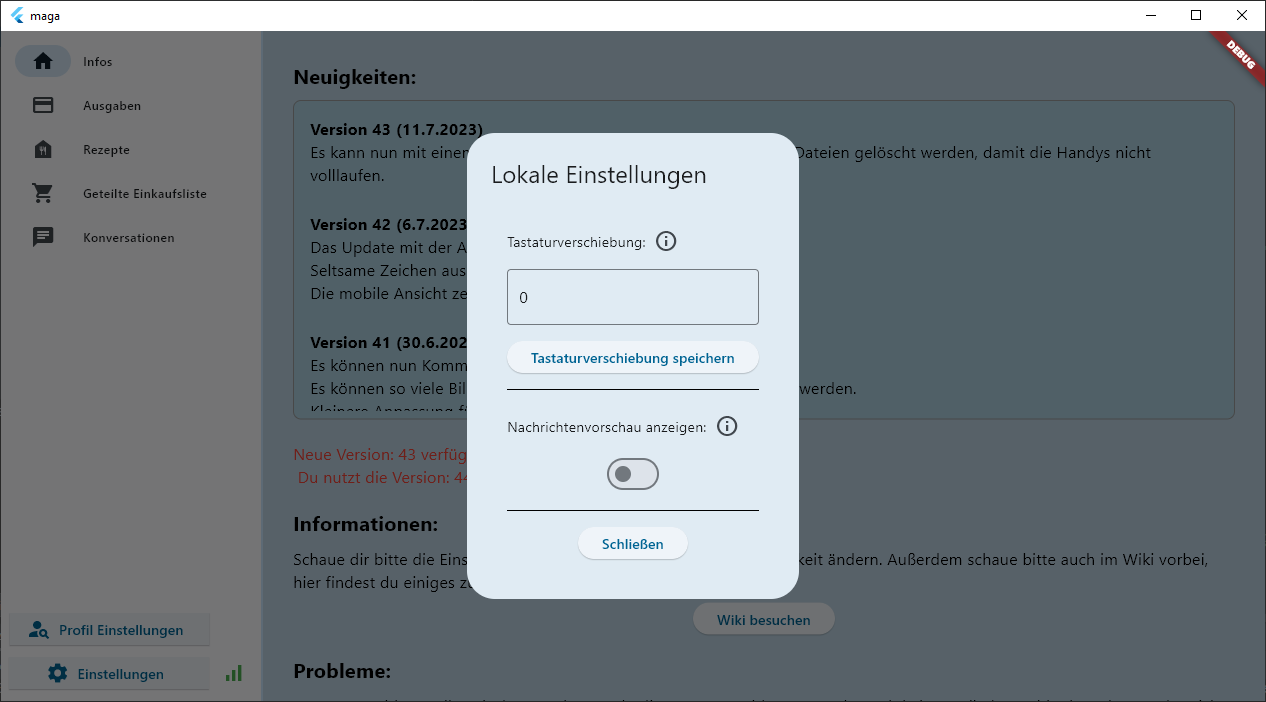Click the Neuigkeiten heading
Screen dimensions: 1266x702
[355, 77]
